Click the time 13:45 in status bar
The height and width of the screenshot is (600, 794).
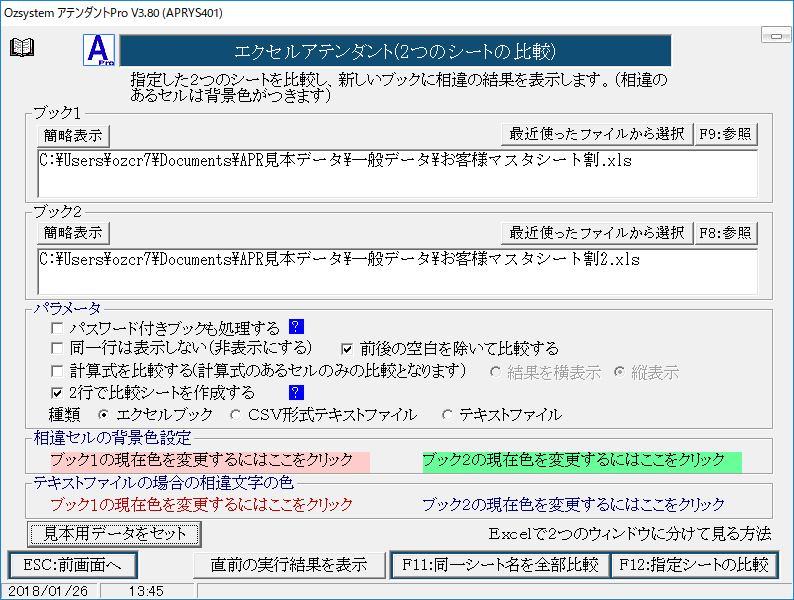(x=146, y=591)
